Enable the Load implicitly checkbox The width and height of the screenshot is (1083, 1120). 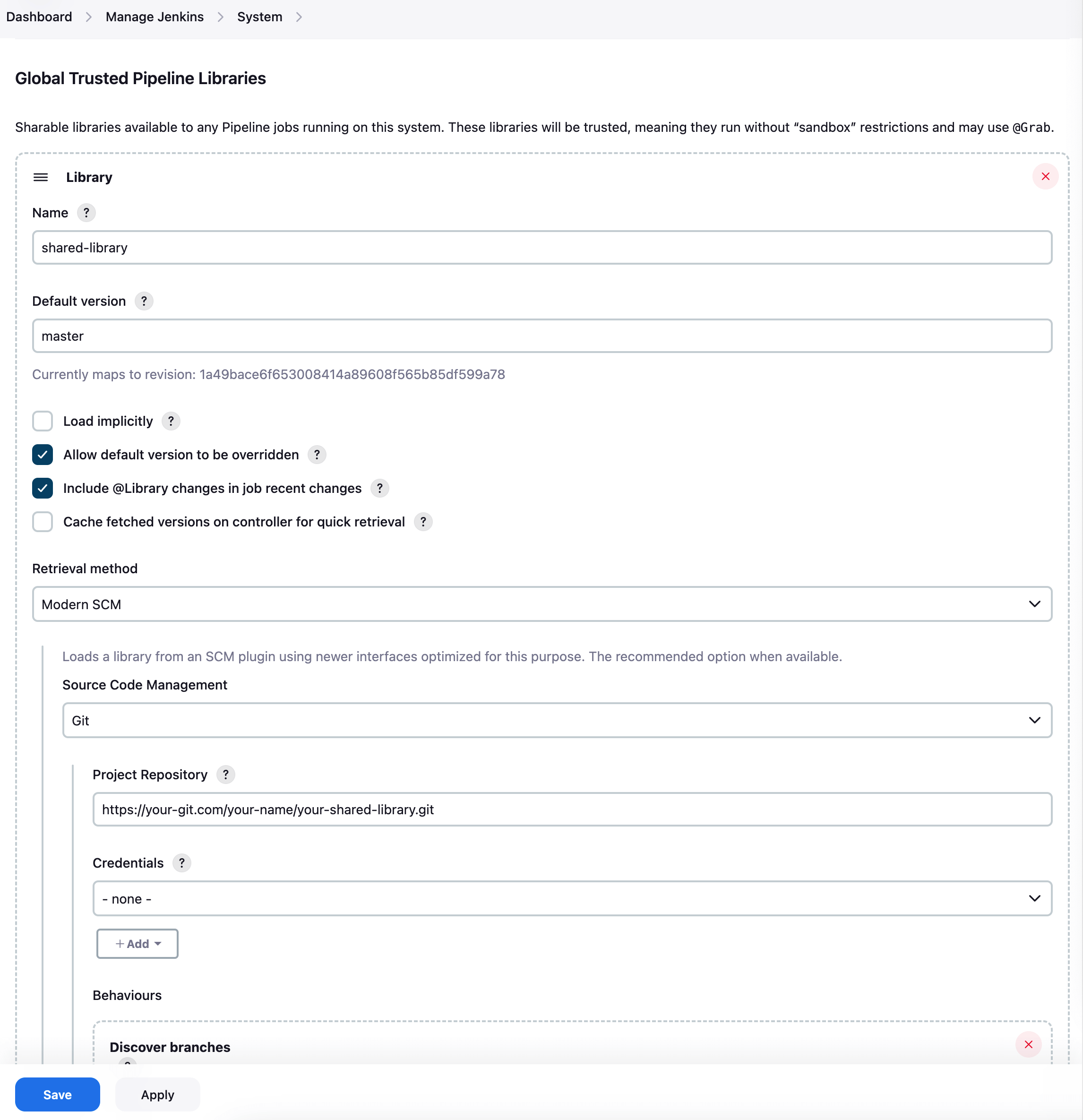[x=43, y=421]
